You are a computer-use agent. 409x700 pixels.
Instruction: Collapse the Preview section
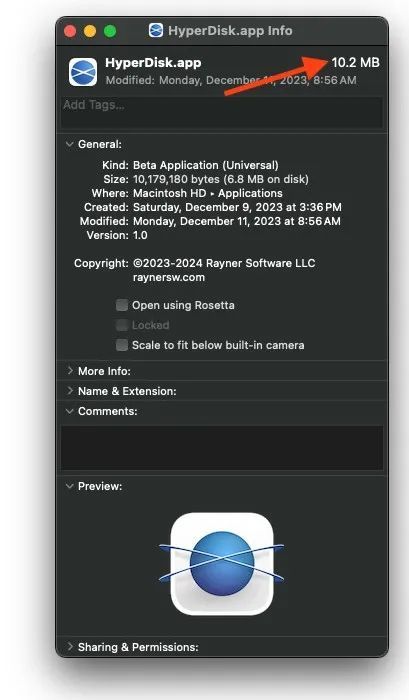[70, 486]
